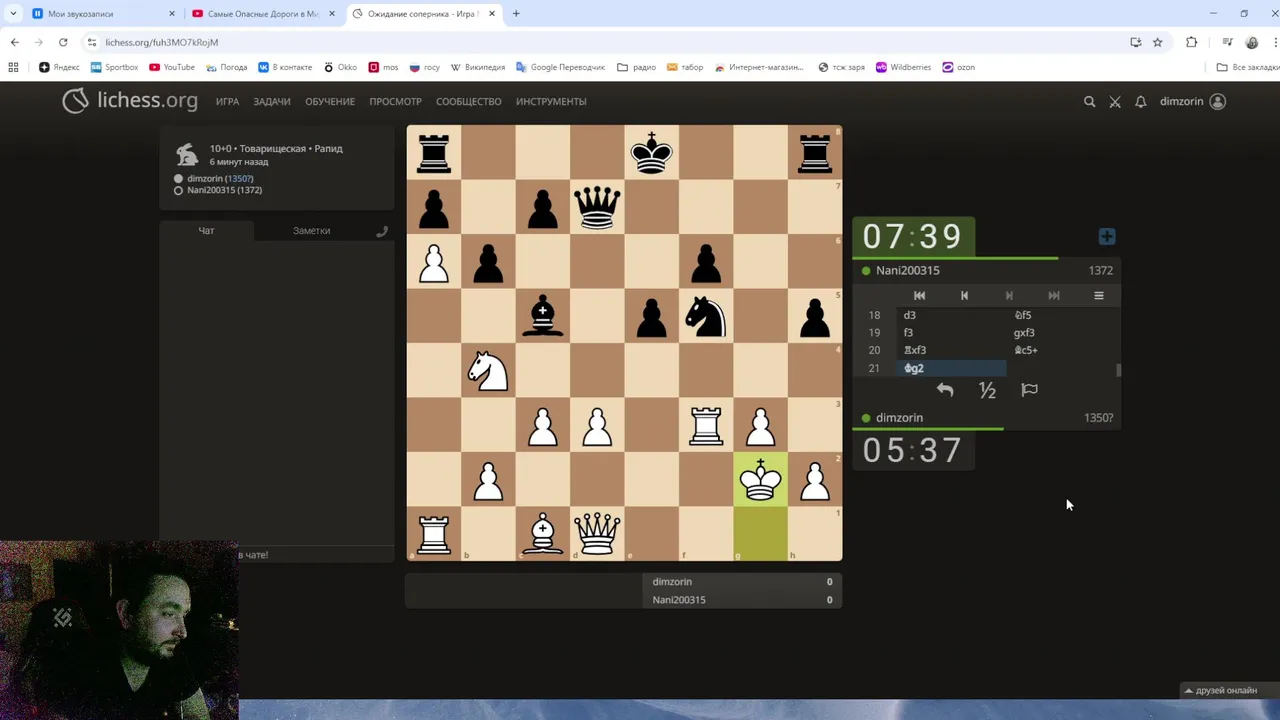
Task: Click dimzorin name below move list
Action: point(899,417)
